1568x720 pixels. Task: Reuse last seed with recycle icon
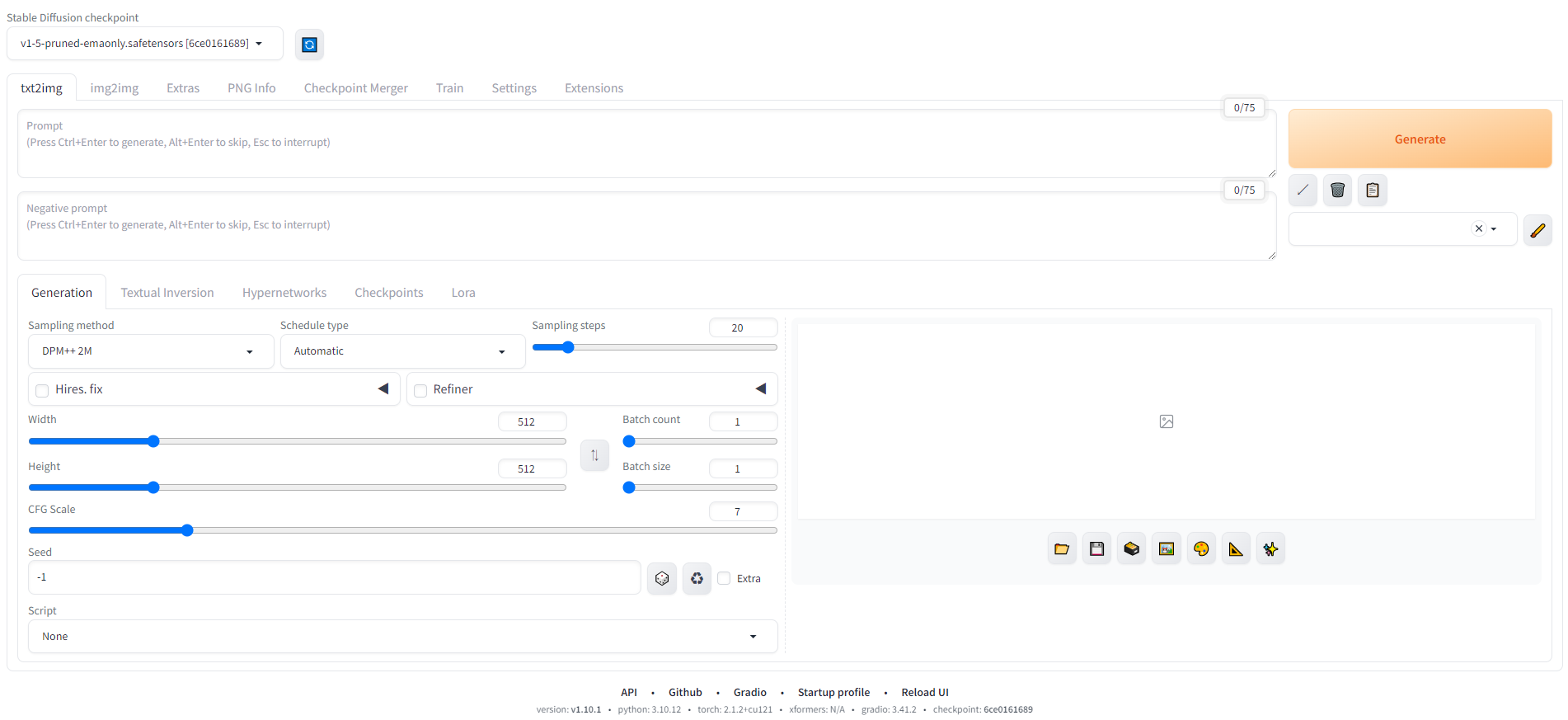tap(697, 578)
